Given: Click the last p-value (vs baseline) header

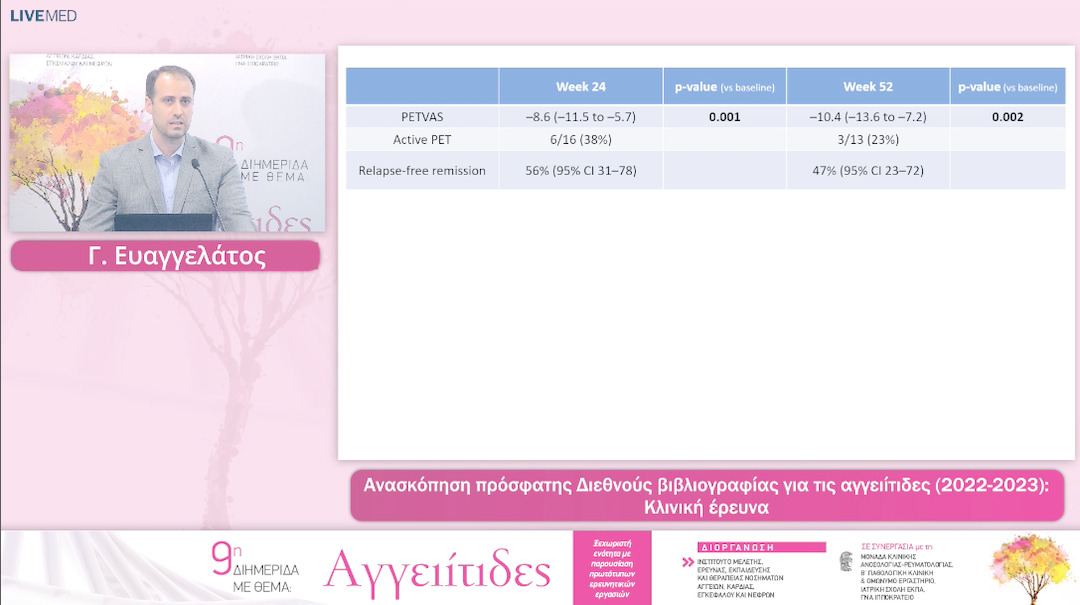Looking at the screenshot, I should [1007, 87].
